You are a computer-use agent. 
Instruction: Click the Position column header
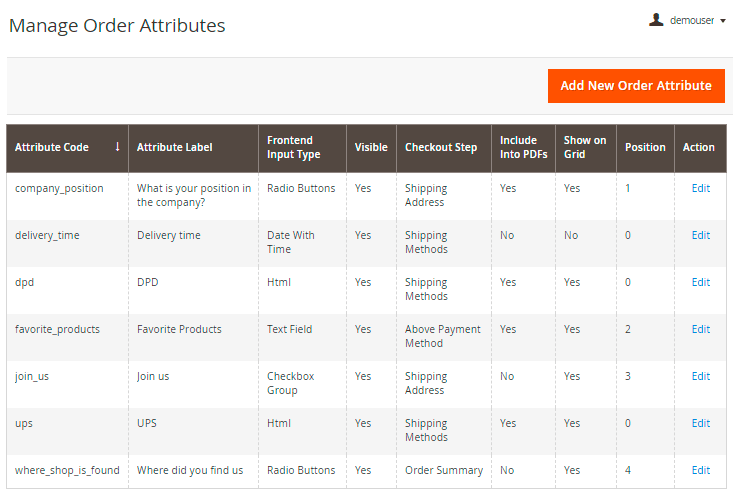pyautogui.click(x=645, y=148)
